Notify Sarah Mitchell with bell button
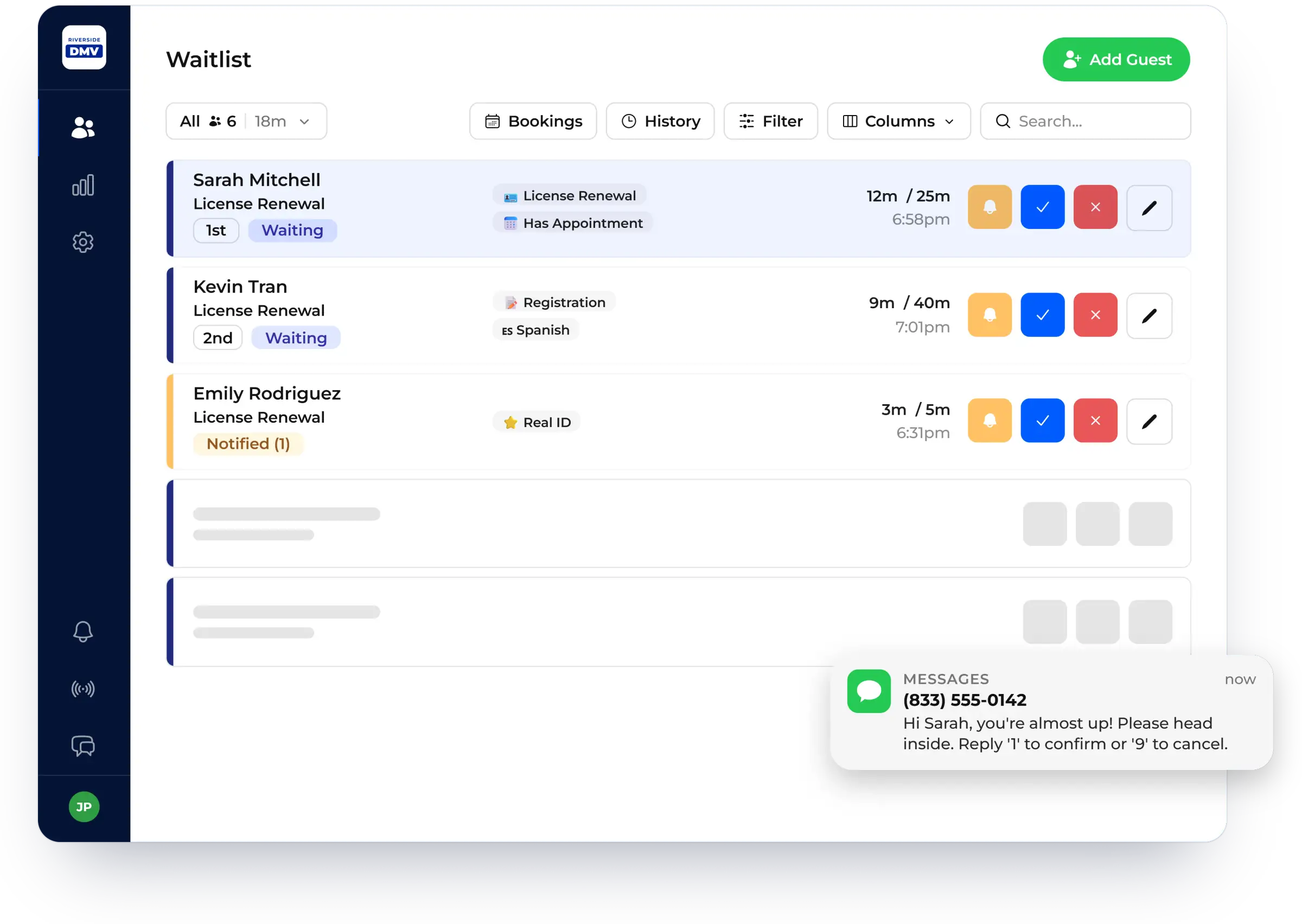The width and height of the screenshot is (1302, 924). (x=990, y=207)
